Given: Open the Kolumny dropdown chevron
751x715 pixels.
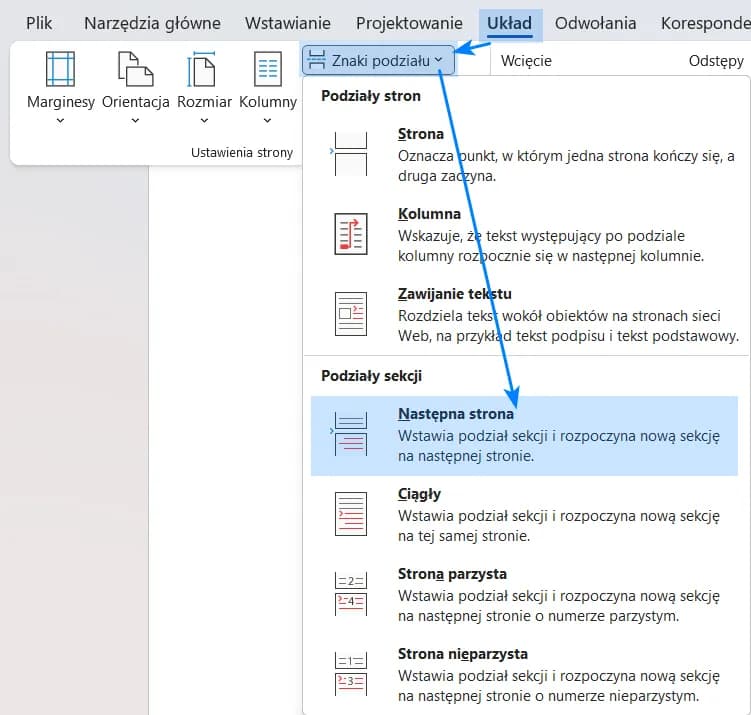Looking at the screenshot, I should (267, 121).
